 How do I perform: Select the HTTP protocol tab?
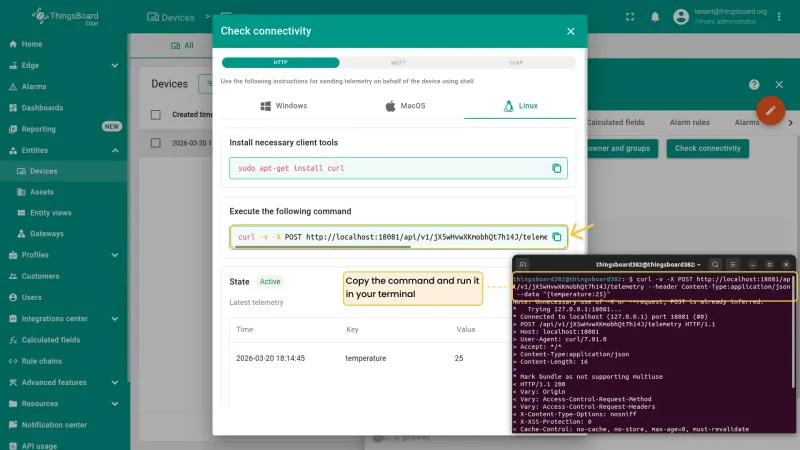tap(281, 62)
